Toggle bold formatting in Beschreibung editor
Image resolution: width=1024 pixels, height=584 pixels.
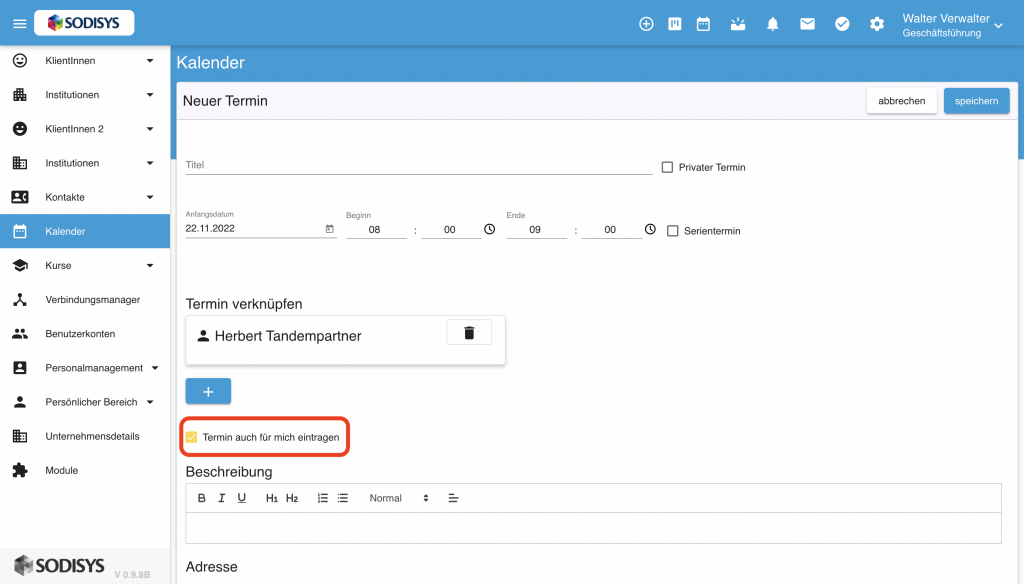click(x=201, y=498)
